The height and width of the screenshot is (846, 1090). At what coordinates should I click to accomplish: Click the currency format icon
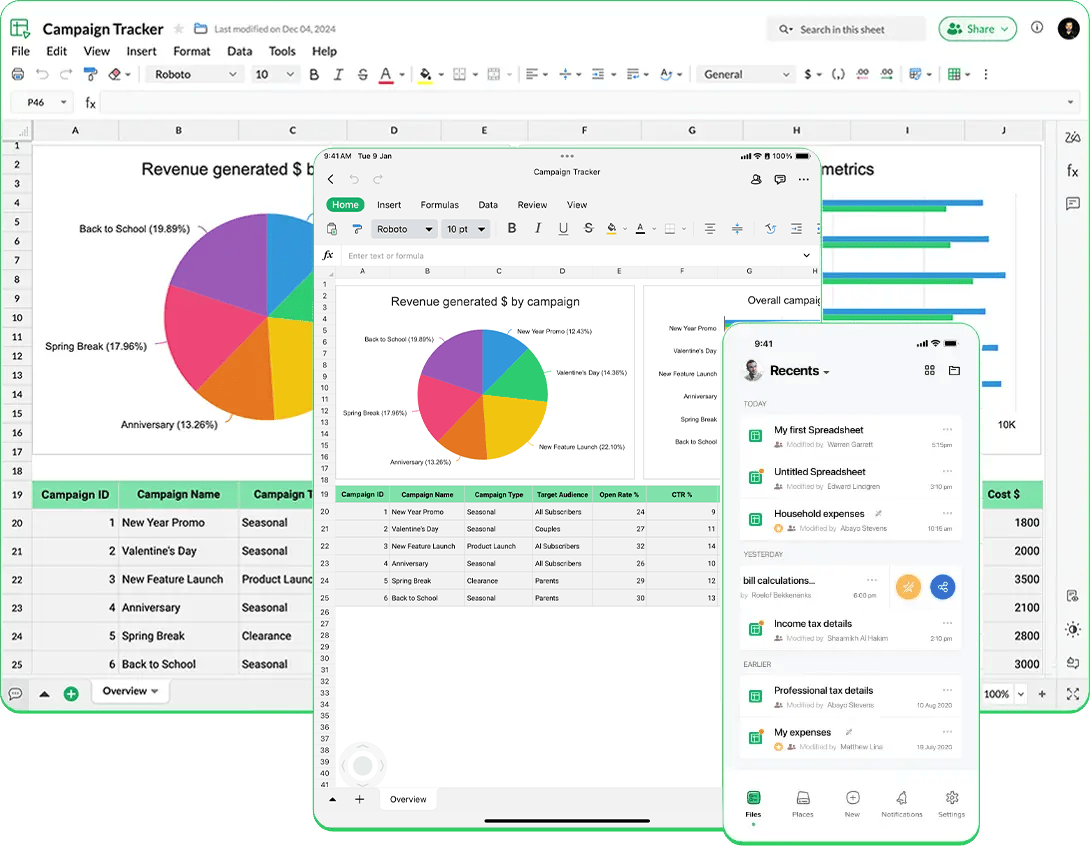(808, 75)
